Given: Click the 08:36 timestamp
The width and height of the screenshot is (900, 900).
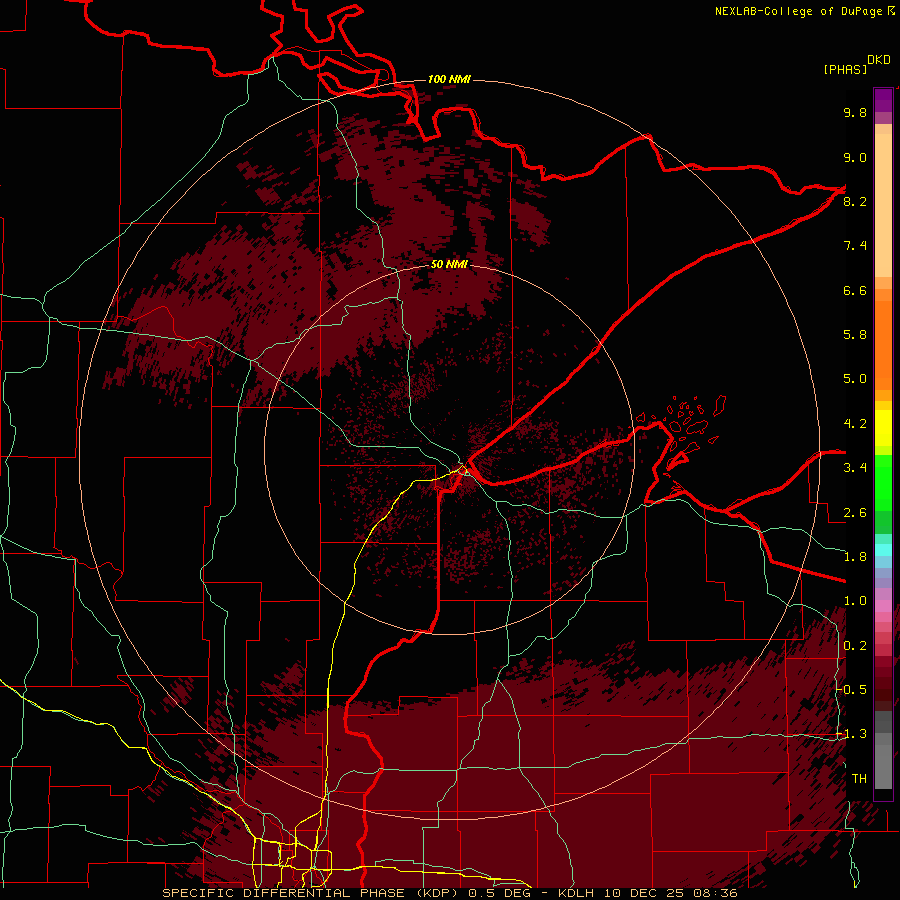Looking at the screenshot, I should point(715,893).
